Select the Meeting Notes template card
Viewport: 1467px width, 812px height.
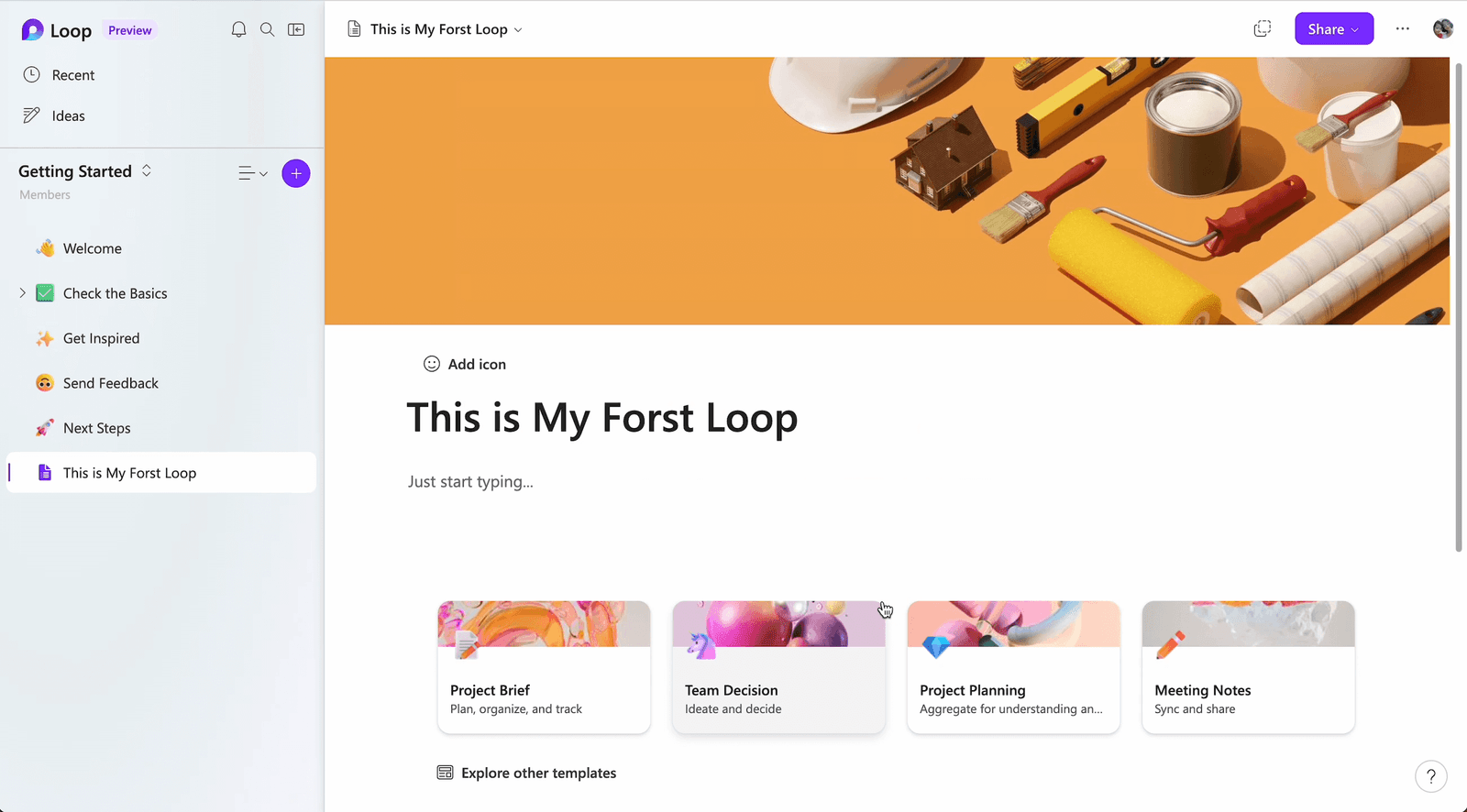(x=1248, y=667)
